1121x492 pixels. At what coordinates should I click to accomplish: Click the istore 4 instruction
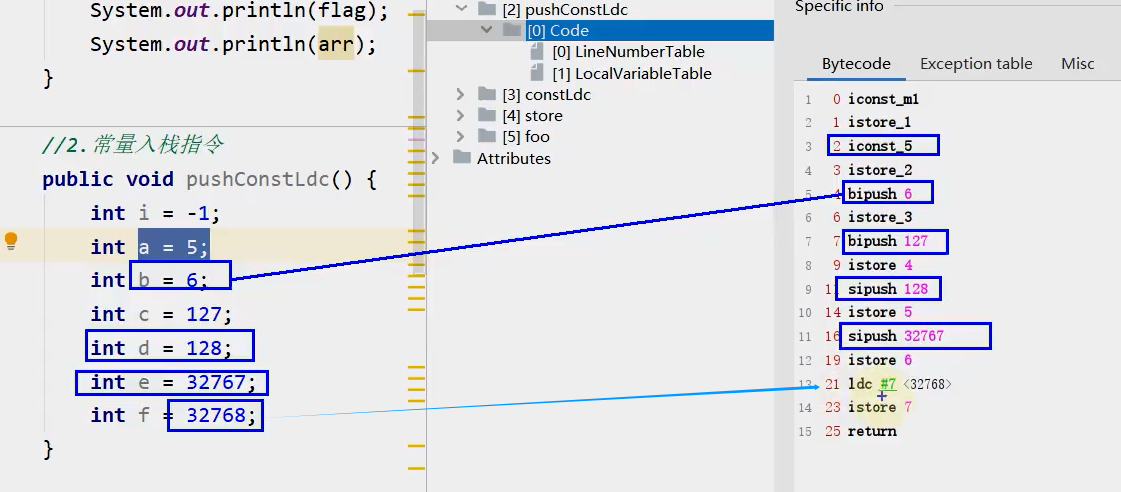tap(880, 265)
